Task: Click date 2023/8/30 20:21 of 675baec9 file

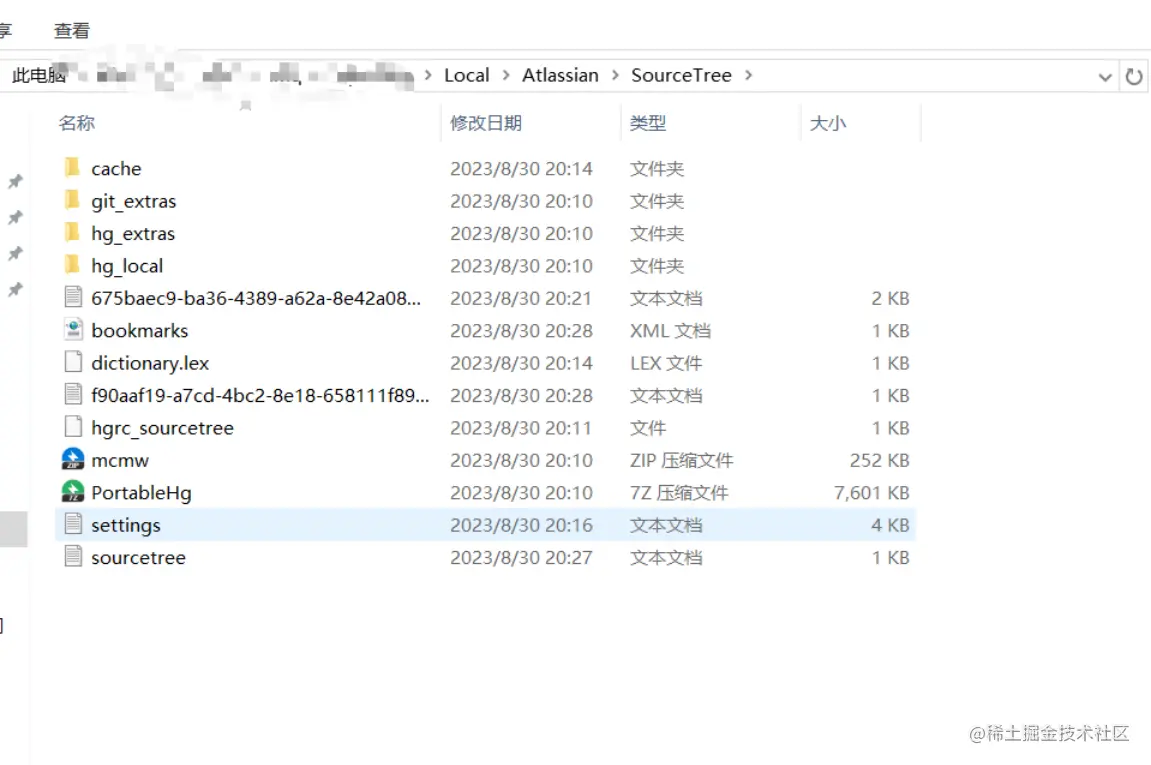Action: (521, 298)
